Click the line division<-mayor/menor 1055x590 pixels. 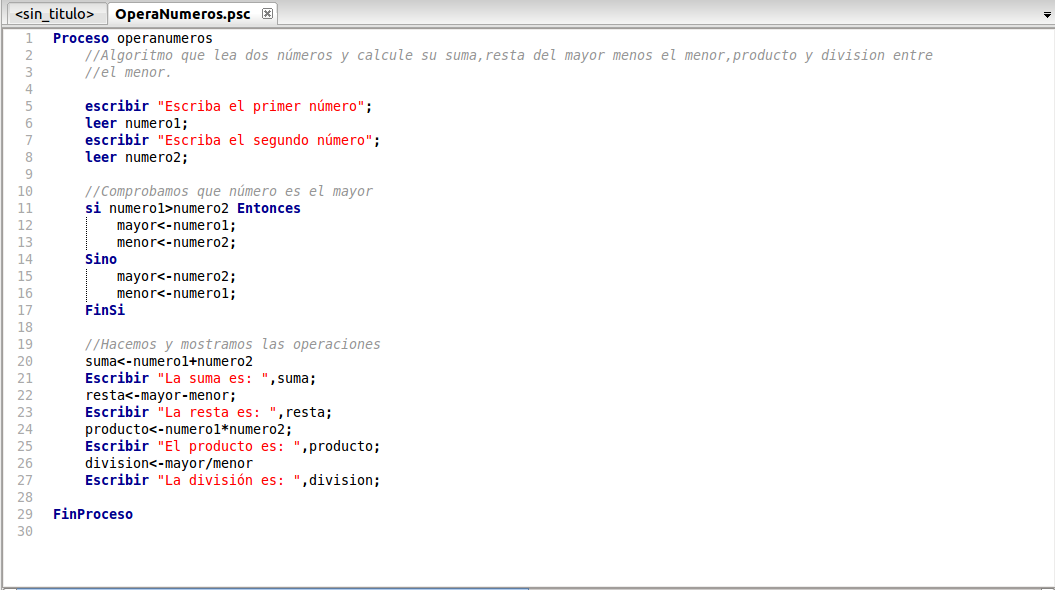tap(169, 464)
